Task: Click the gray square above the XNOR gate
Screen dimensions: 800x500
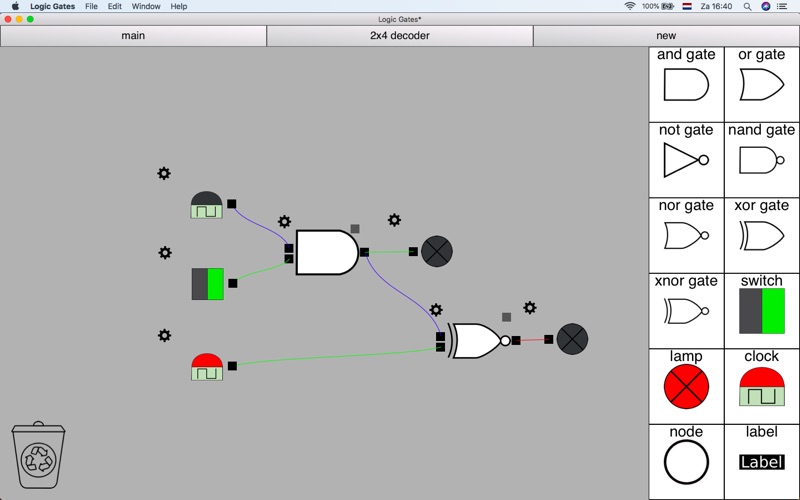Action: click(506, 317)
